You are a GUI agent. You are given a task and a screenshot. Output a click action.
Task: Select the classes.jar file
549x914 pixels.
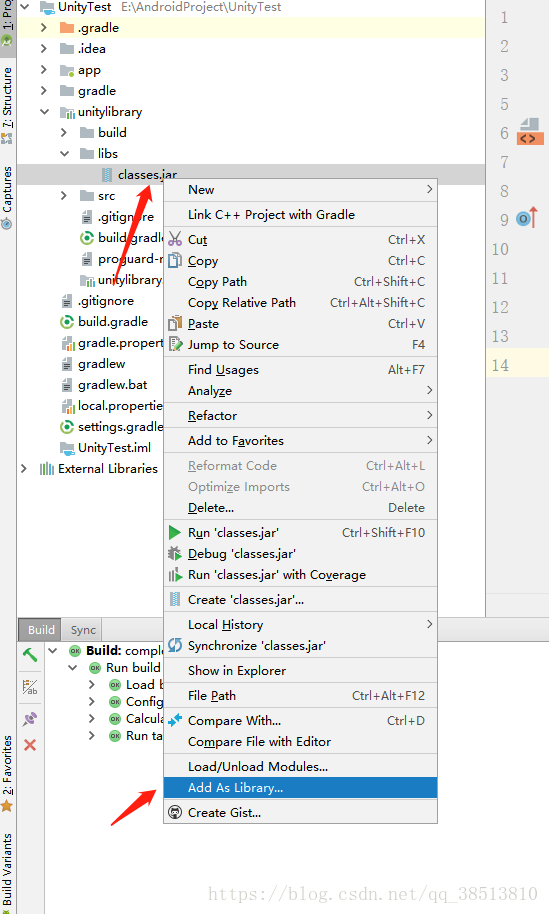coord(147,174)
